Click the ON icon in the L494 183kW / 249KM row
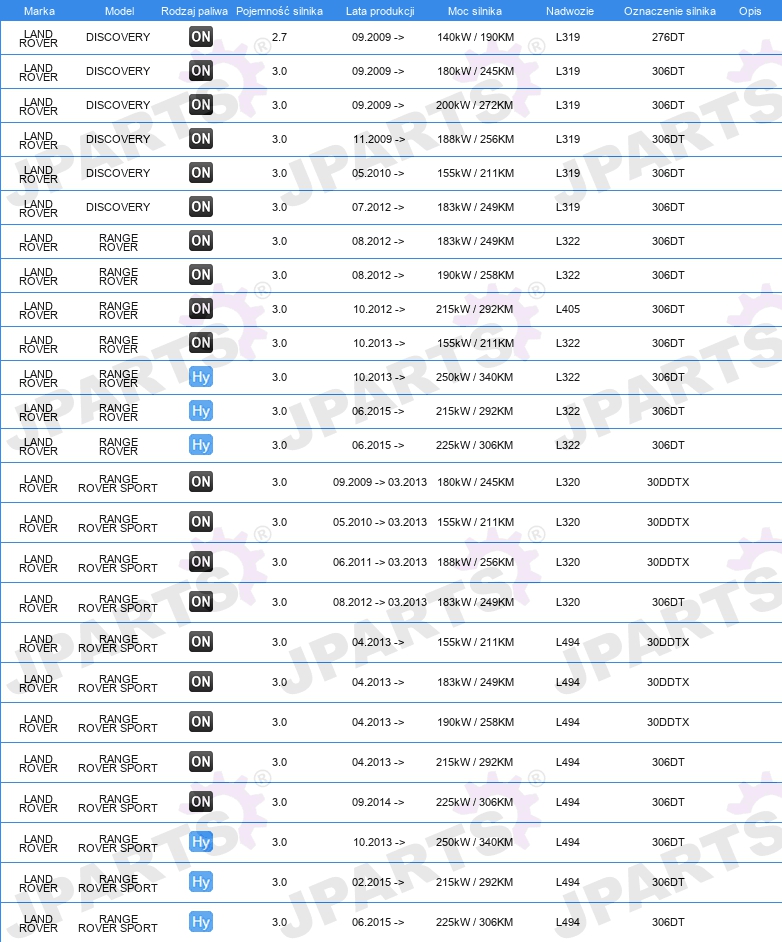This screenshot has width=782, height=942. tap(201, 682)
